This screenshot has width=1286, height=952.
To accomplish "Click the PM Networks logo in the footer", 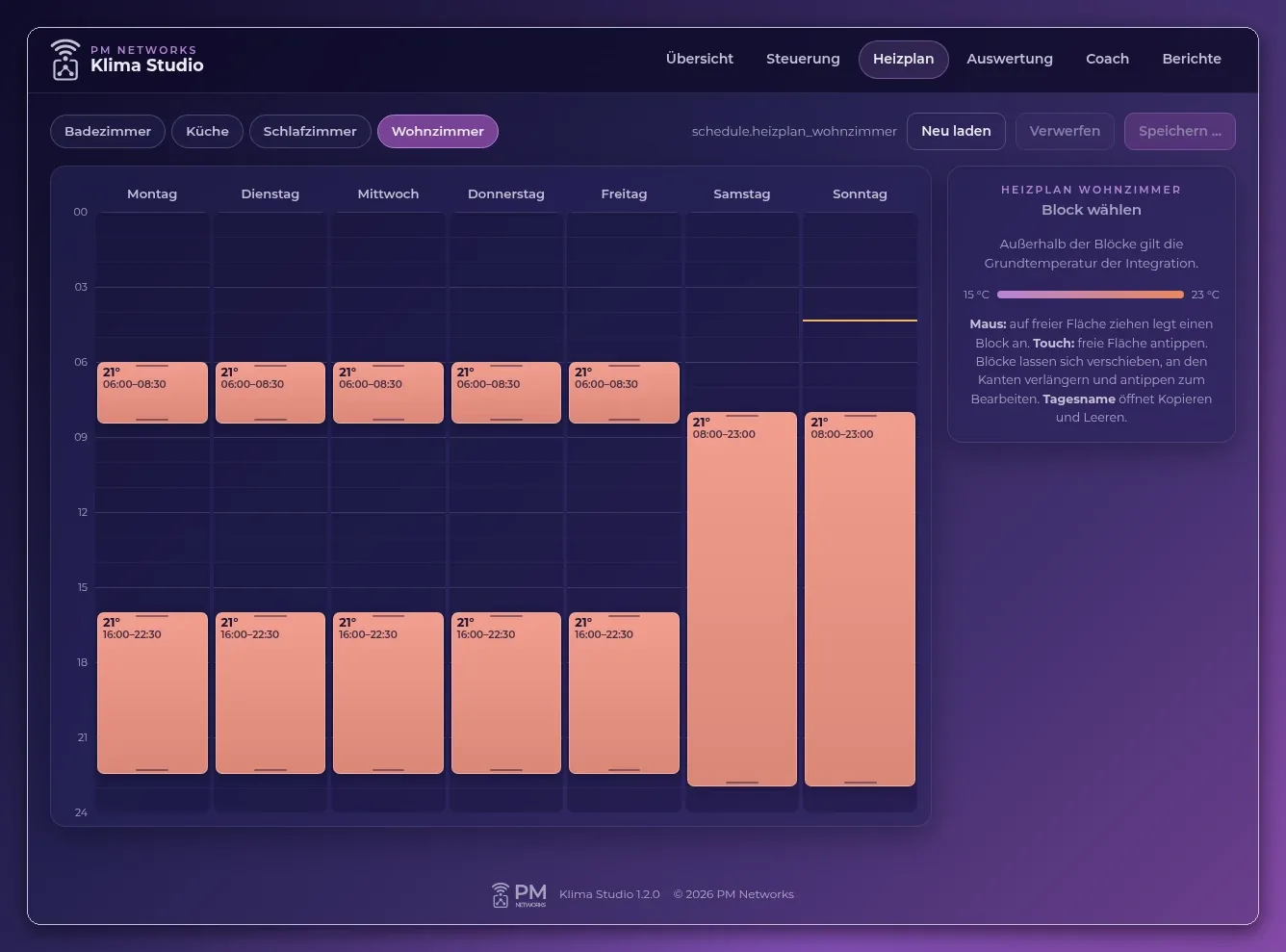I will (x=519, y=895).
